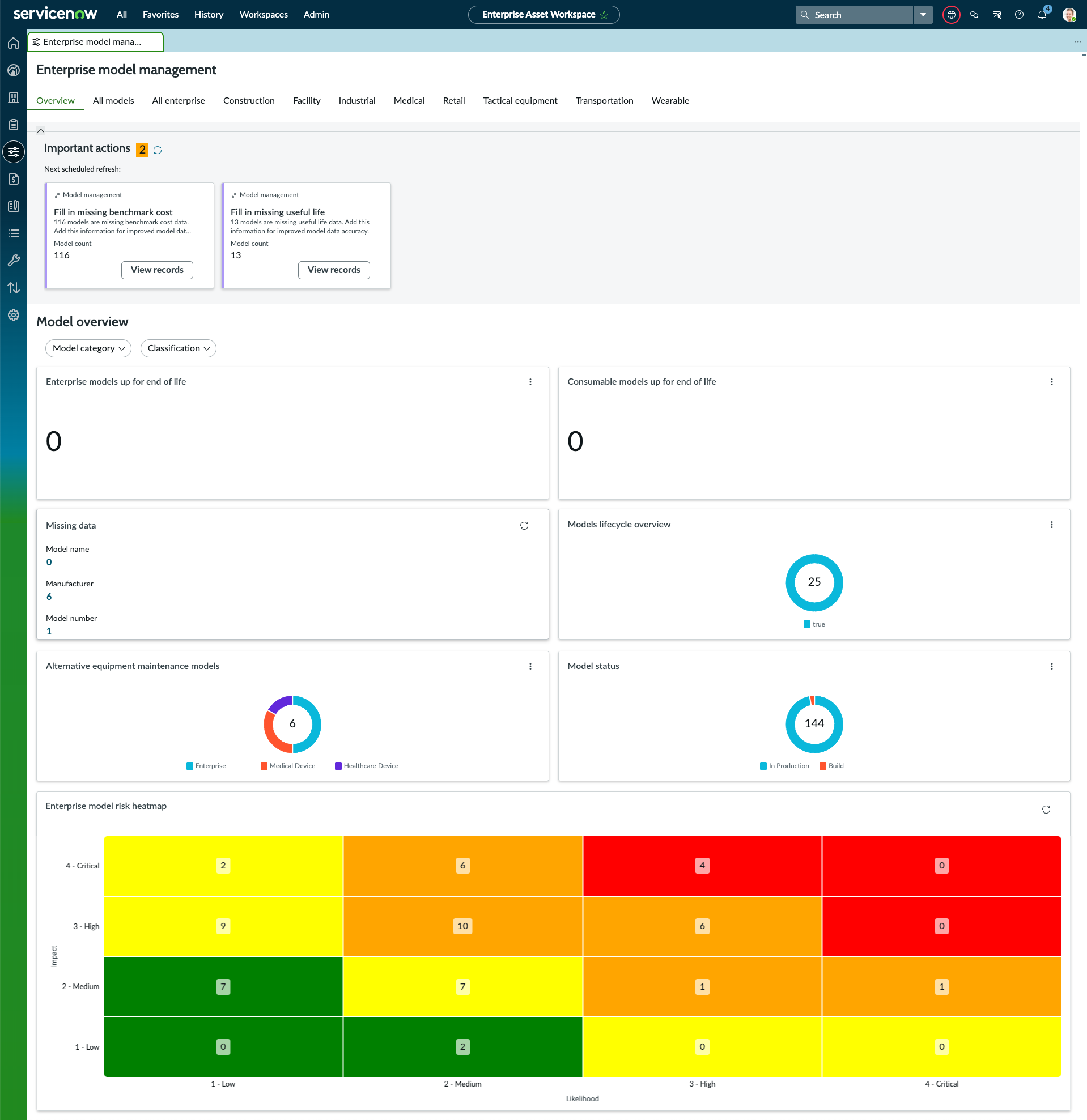Viewport: 1087px width, 1120px height.
Task: Expand the Model category filter dropdown
Action: click(x=88, y=348)
